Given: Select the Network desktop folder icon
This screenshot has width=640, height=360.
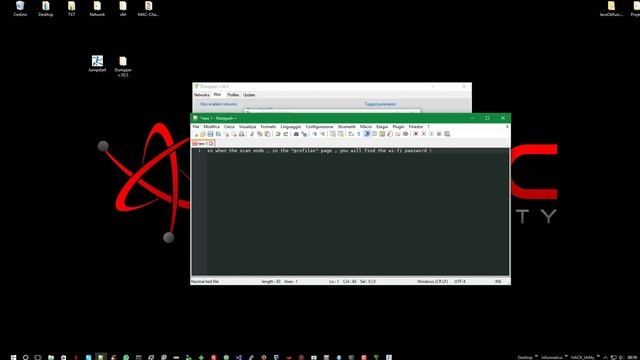Looking at the screenshot, I should click(97, 9).
